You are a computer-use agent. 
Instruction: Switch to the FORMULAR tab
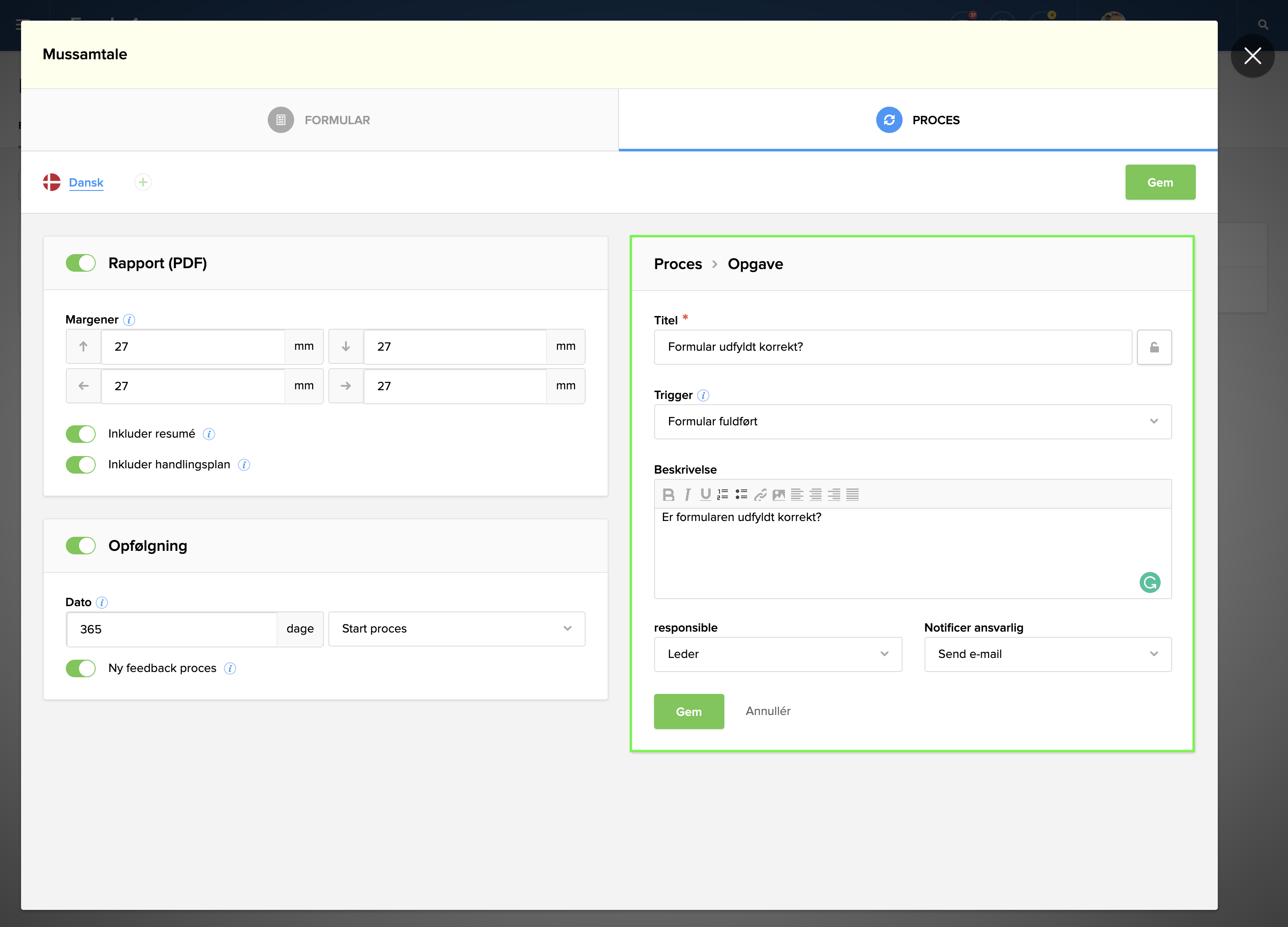pos(319,120)
